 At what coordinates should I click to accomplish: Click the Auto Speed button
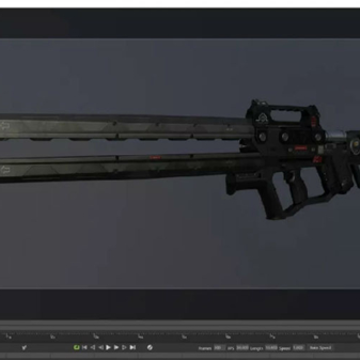tap(321, 348)
